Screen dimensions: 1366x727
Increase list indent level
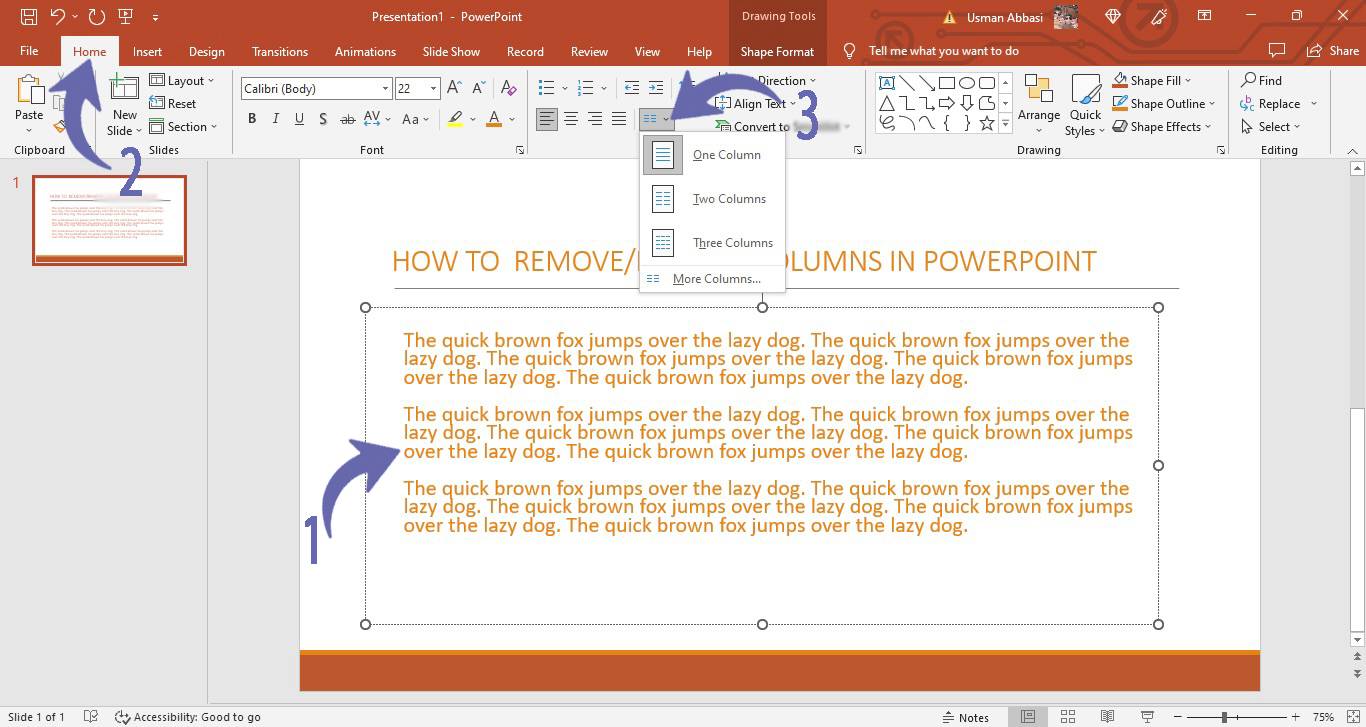656,88
